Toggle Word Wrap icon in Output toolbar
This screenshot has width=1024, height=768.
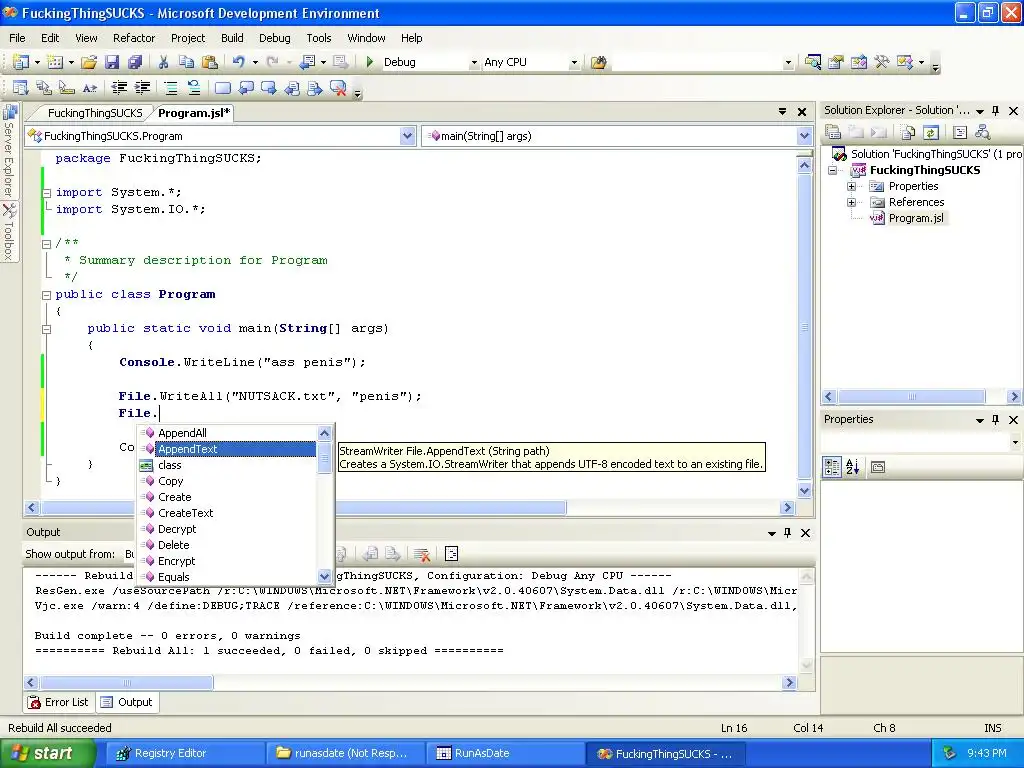(451, 554)
